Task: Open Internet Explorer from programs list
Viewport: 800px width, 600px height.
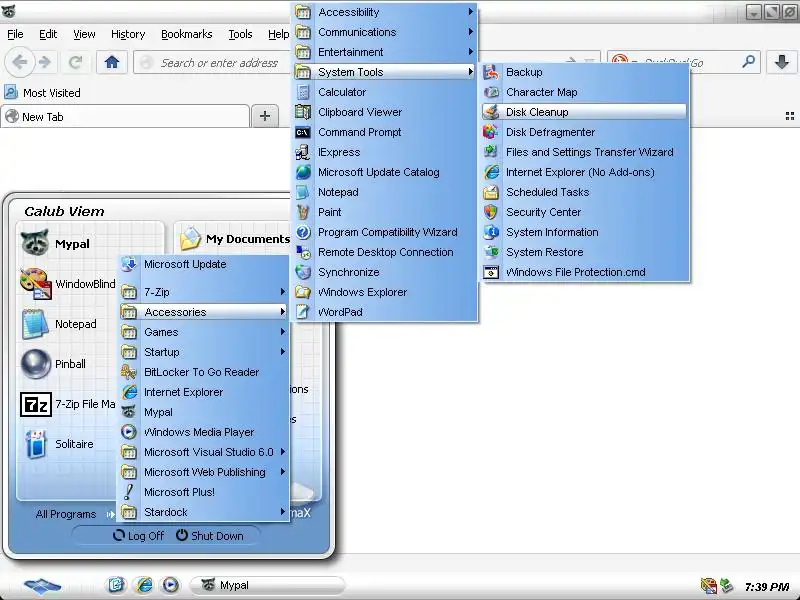Action: click(x=204, y=392)
